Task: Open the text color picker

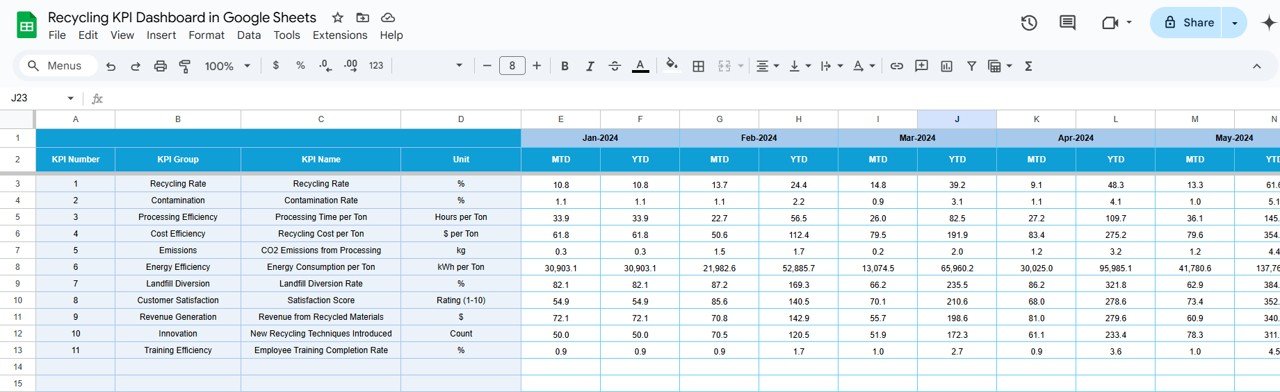Action: tap(641, 66)
